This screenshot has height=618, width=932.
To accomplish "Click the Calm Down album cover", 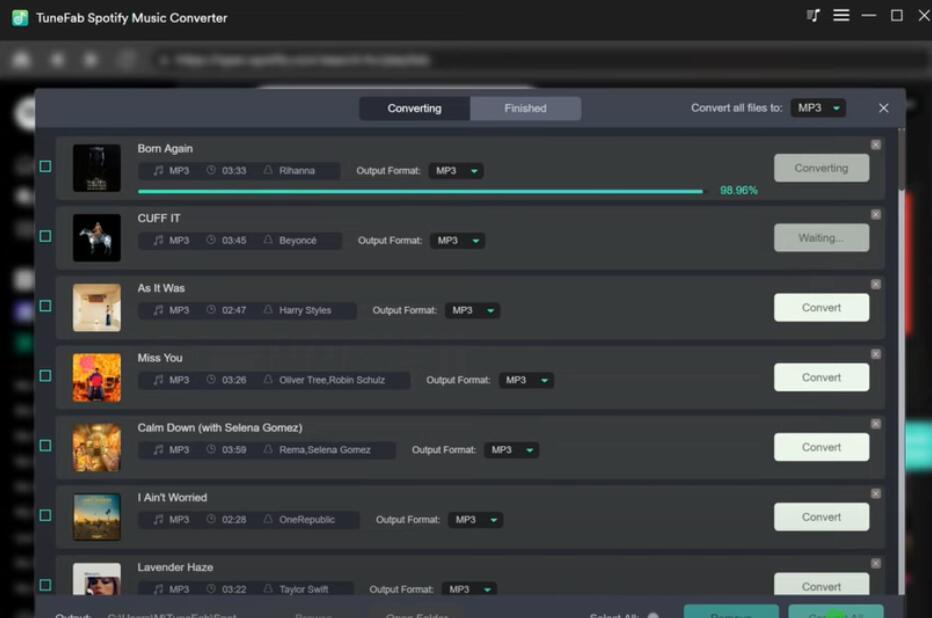I will (x=97, y=447).
